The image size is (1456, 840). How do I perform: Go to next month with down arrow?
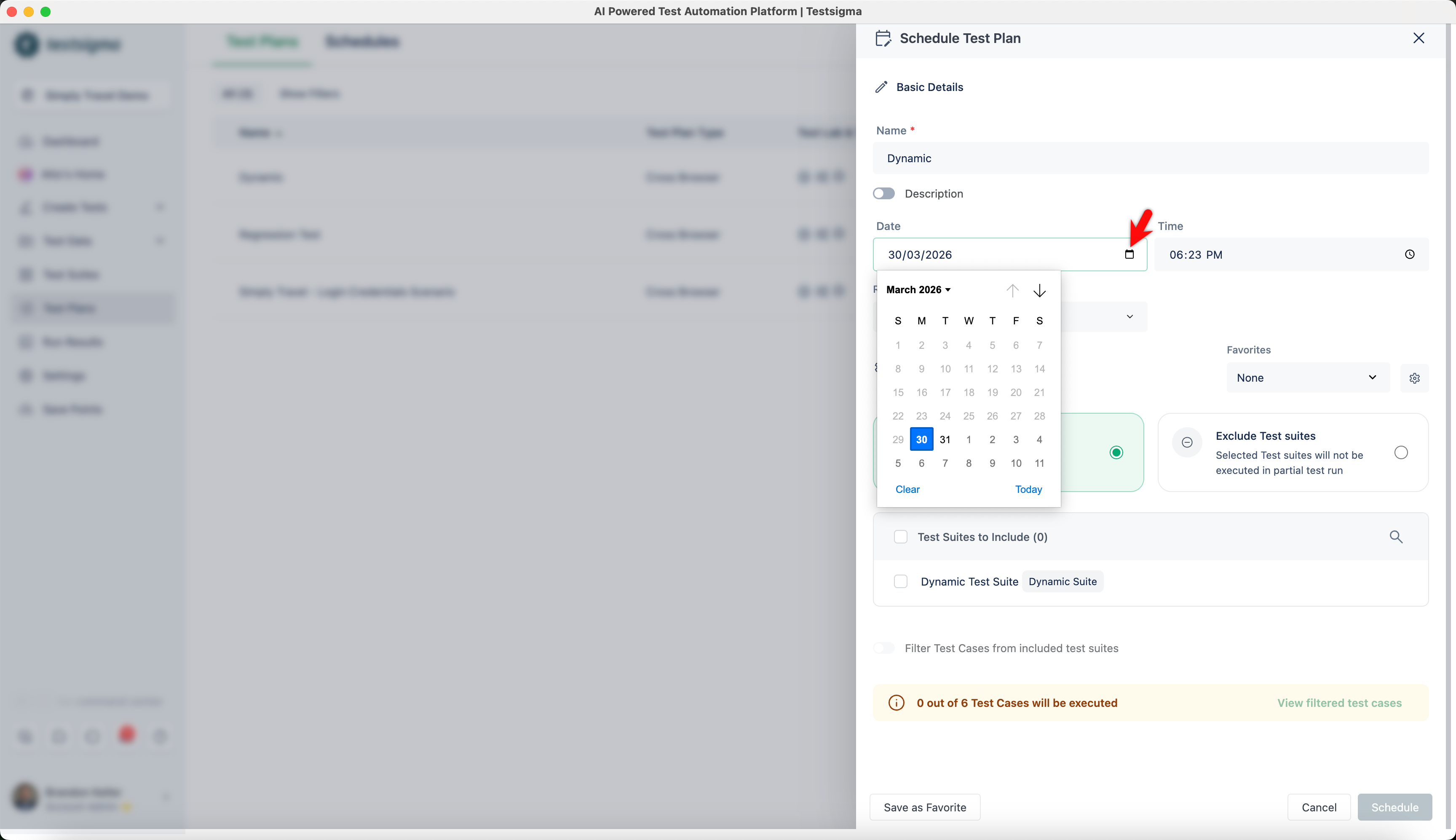[x=1039, y=290]
